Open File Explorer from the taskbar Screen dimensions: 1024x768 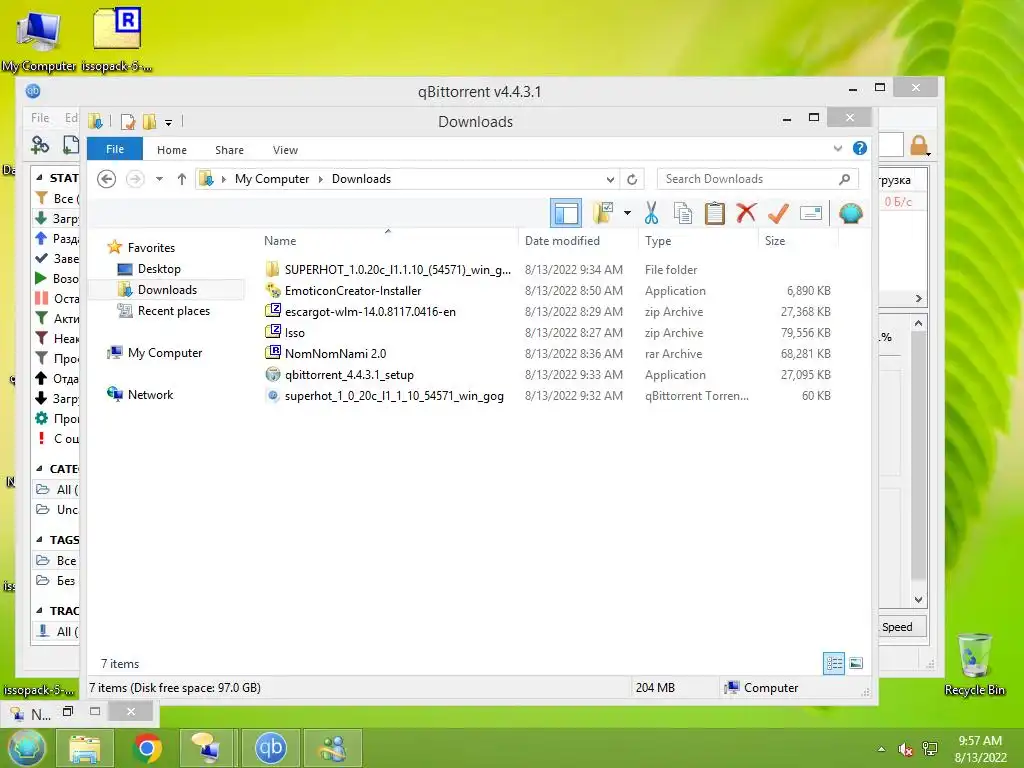(x=85, y=748)
